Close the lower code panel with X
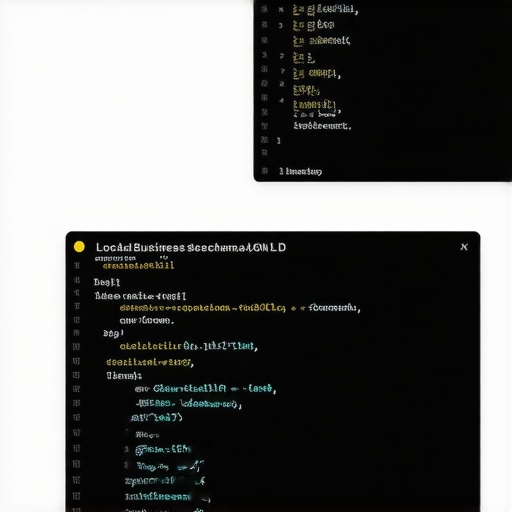Screen dimensions: 512x512 click(x=464, y=247)
